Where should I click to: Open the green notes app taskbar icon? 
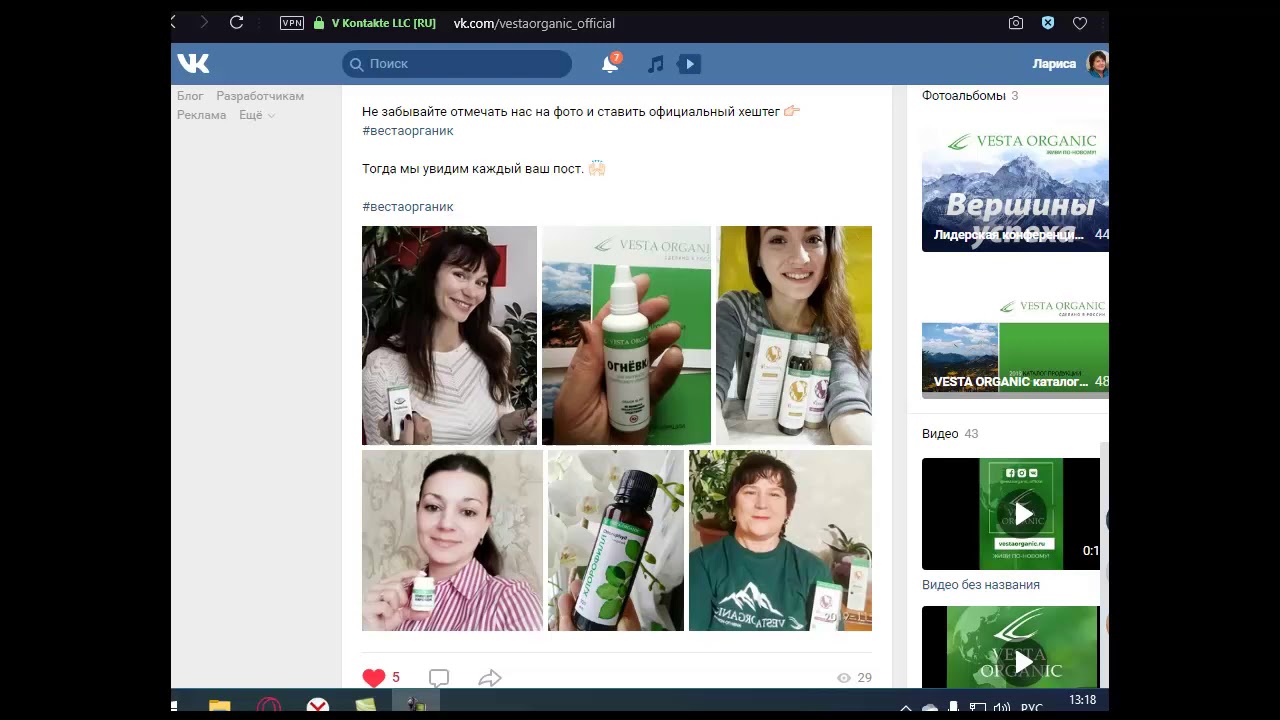[366, 706]
